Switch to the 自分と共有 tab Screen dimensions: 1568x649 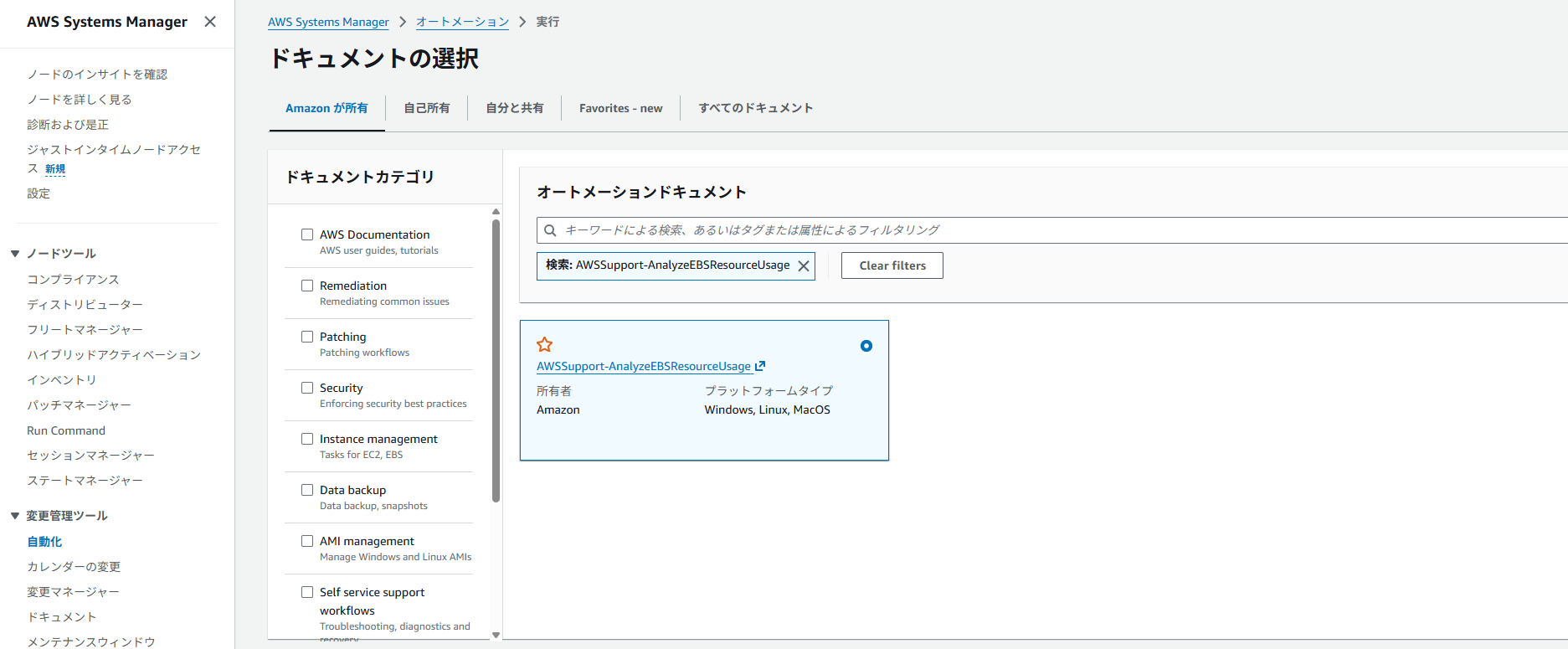point(515,108)
